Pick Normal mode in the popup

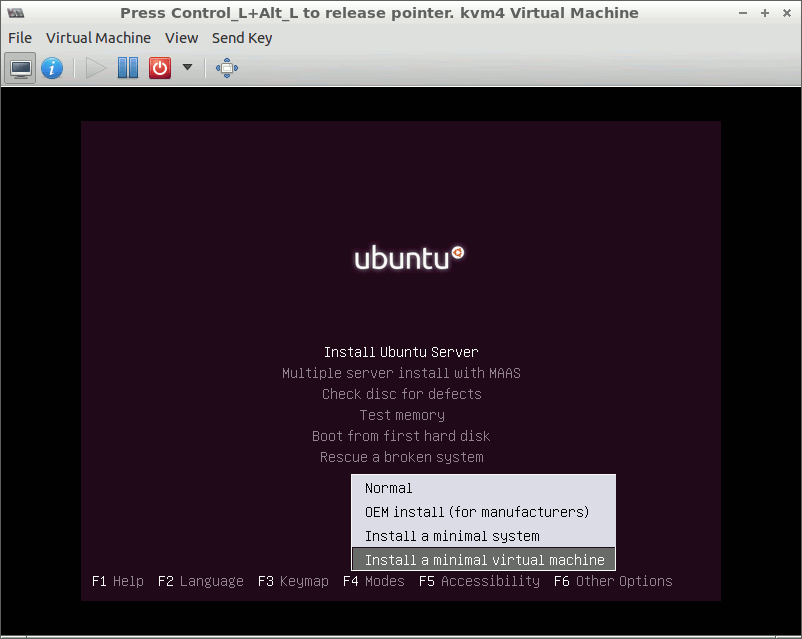tap(389, 488)
